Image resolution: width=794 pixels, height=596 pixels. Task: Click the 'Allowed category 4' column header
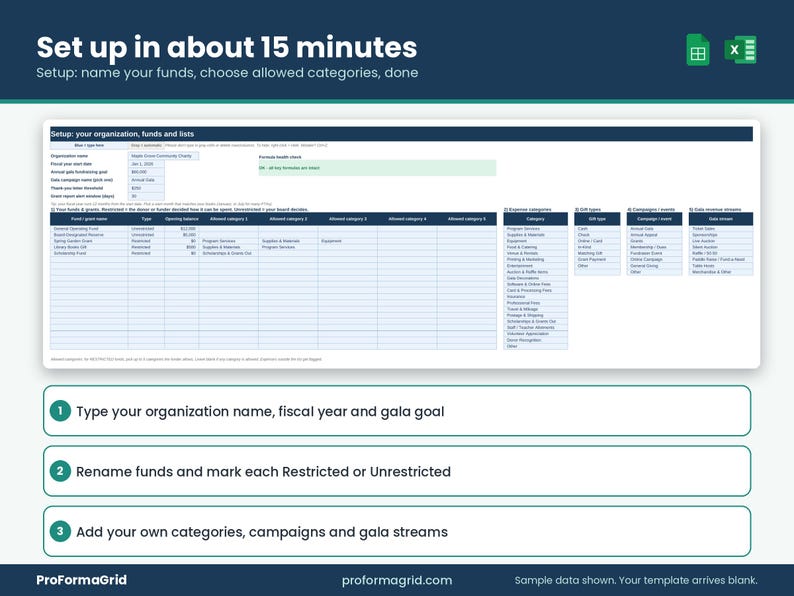pyautogui.click(x=407, y=219)
